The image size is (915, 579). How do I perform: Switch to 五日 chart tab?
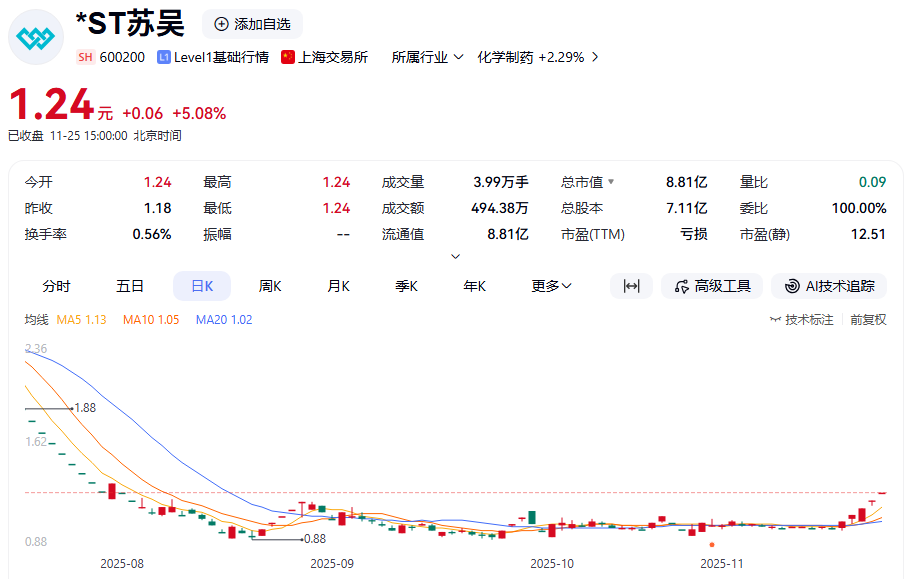pyautogui.click(x=130, y=286)
